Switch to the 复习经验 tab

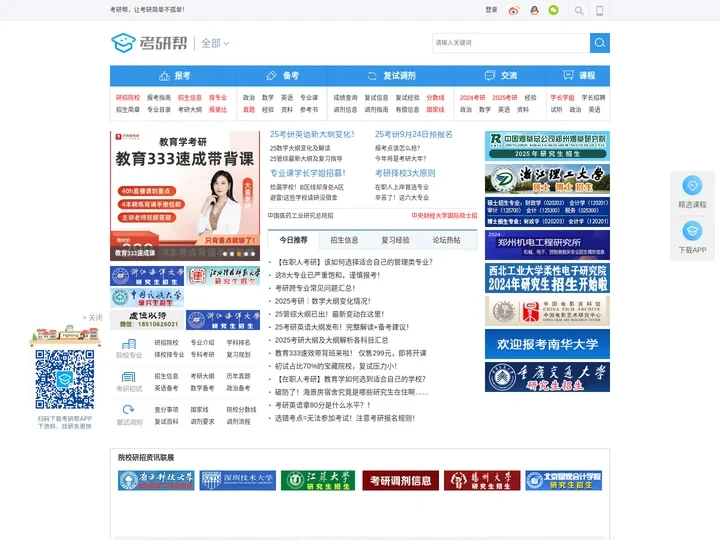click(x=395, y=240)
